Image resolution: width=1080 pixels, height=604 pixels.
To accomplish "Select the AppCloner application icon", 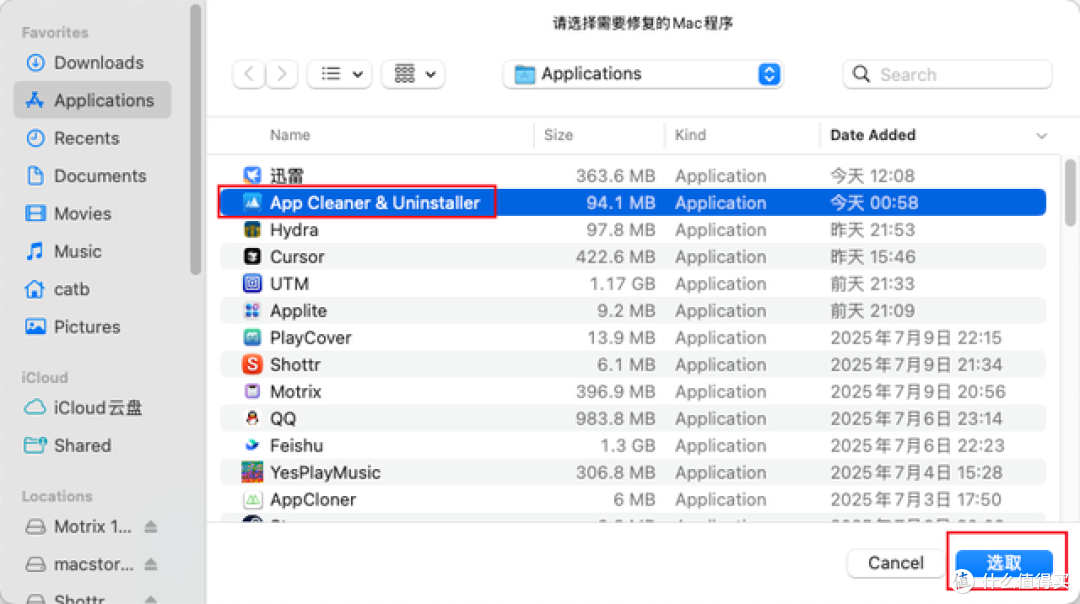I will click(x=252, y=499).
